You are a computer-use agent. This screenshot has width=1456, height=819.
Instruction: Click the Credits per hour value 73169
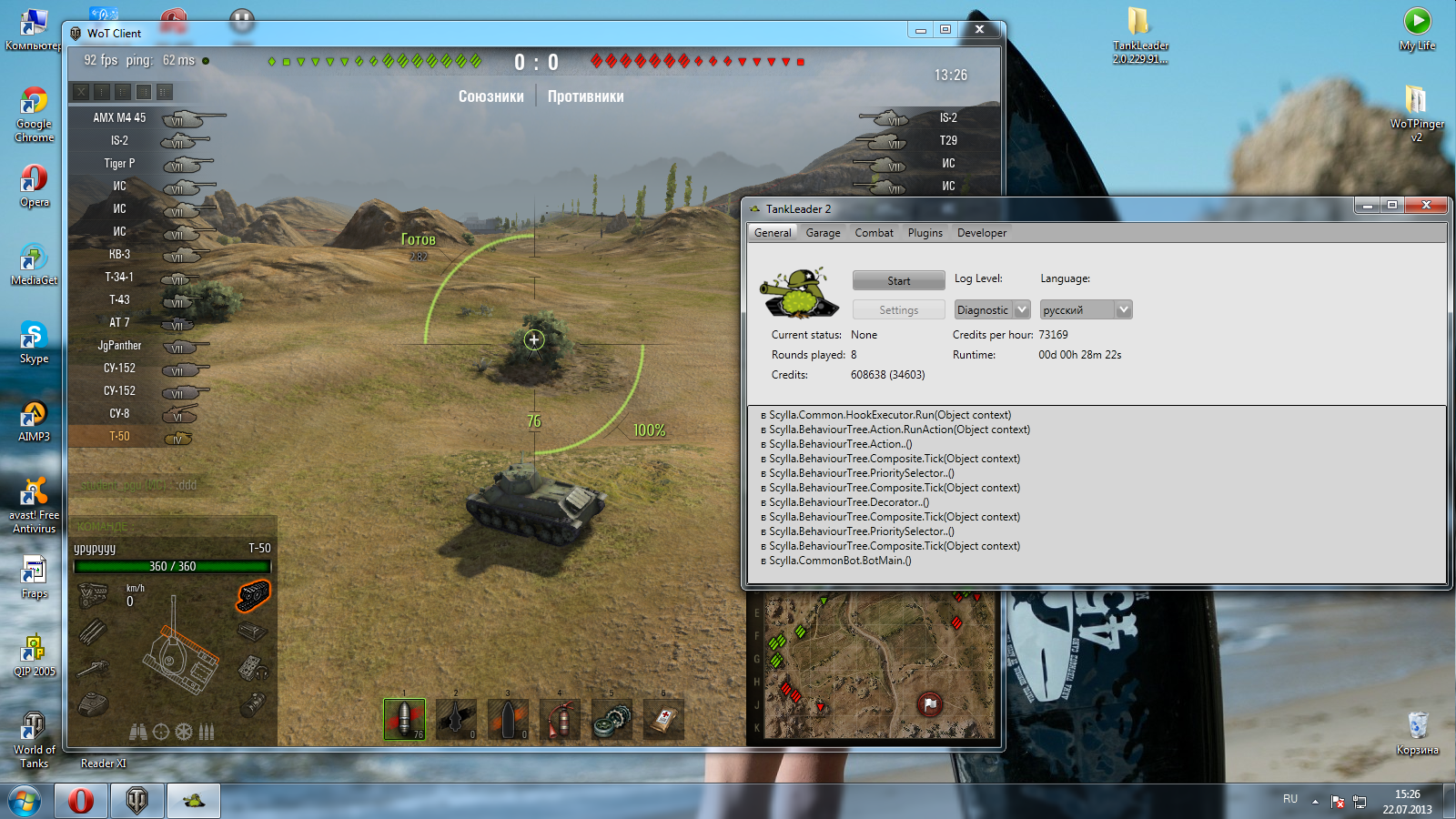[1053, 335]
